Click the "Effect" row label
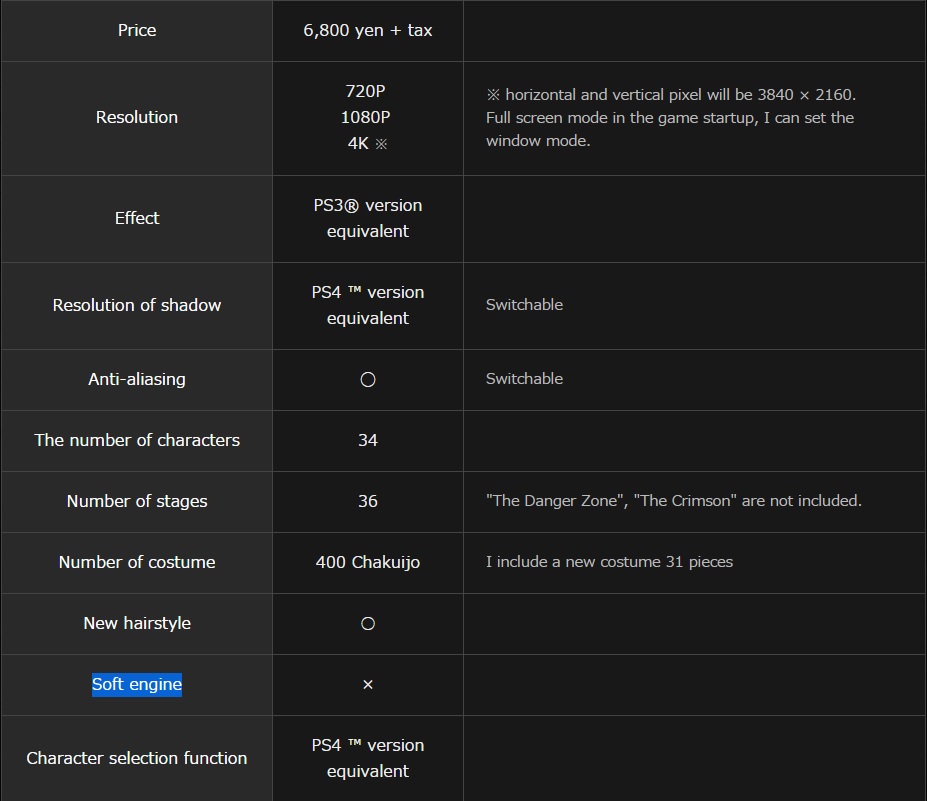The width and height of the screenshot is (927, 801). [x=137, y=218]
